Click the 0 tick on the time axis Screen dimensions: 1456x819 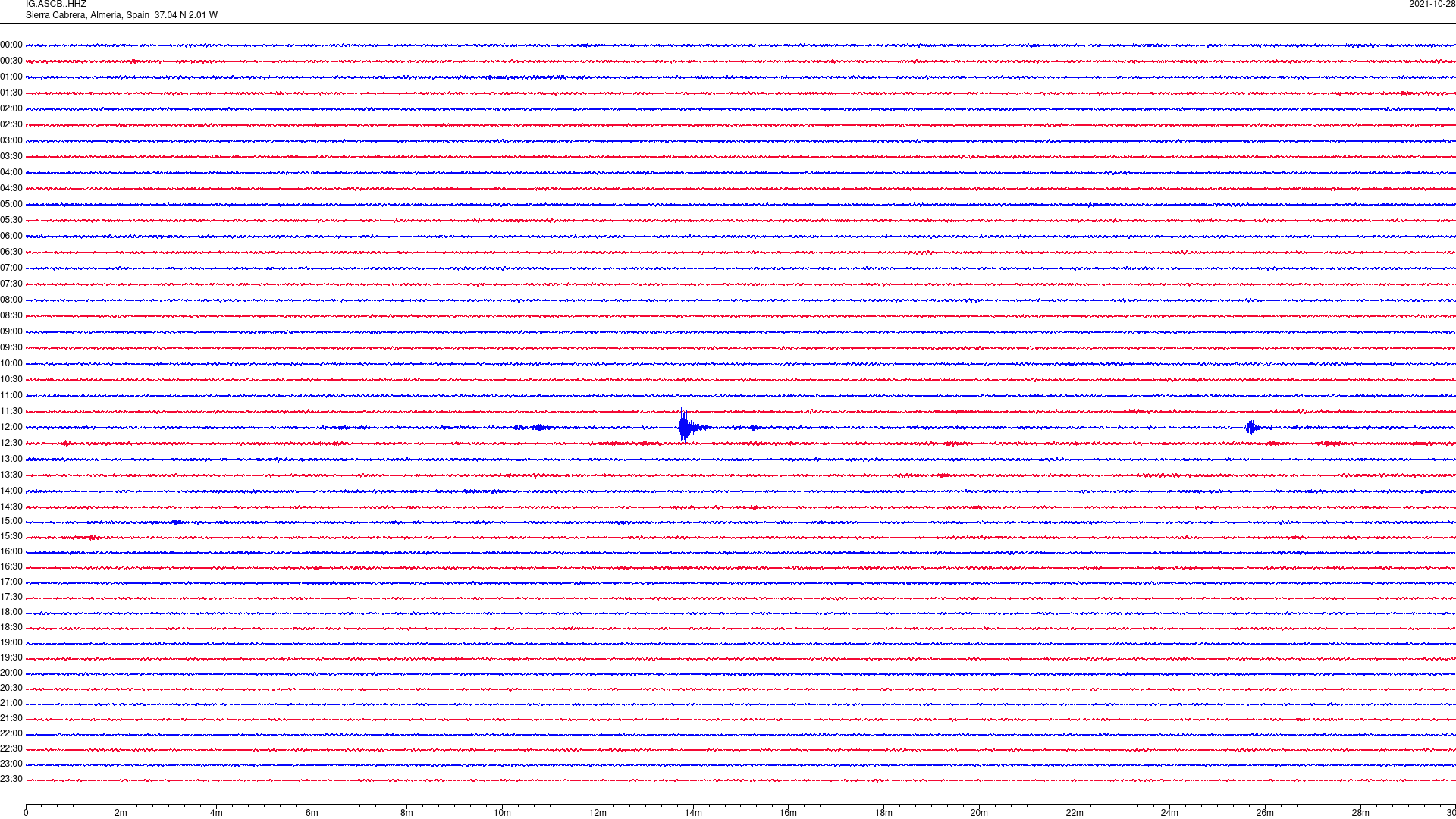(26, 813)
